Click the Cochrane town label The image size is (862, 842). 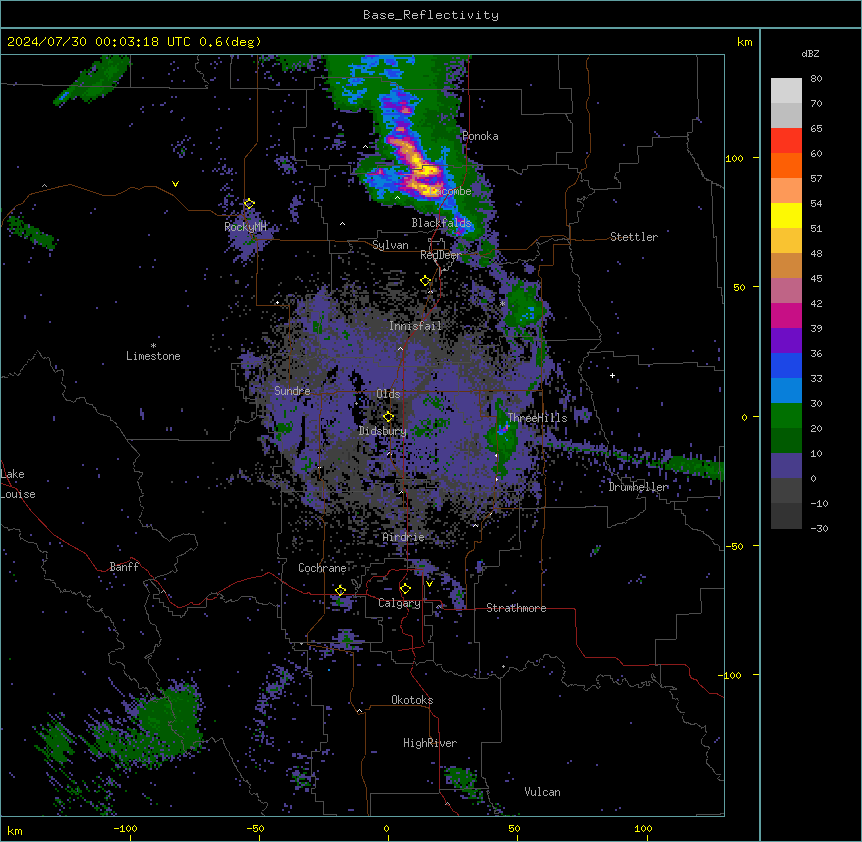pyautogui.click(x=322, y=568)
